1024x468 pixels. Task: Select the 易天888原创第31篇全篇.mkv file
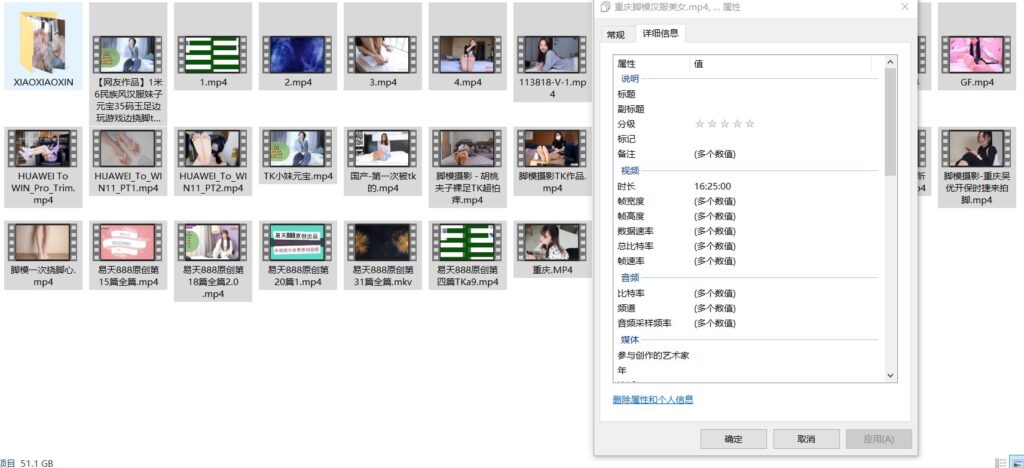point(382,242)
